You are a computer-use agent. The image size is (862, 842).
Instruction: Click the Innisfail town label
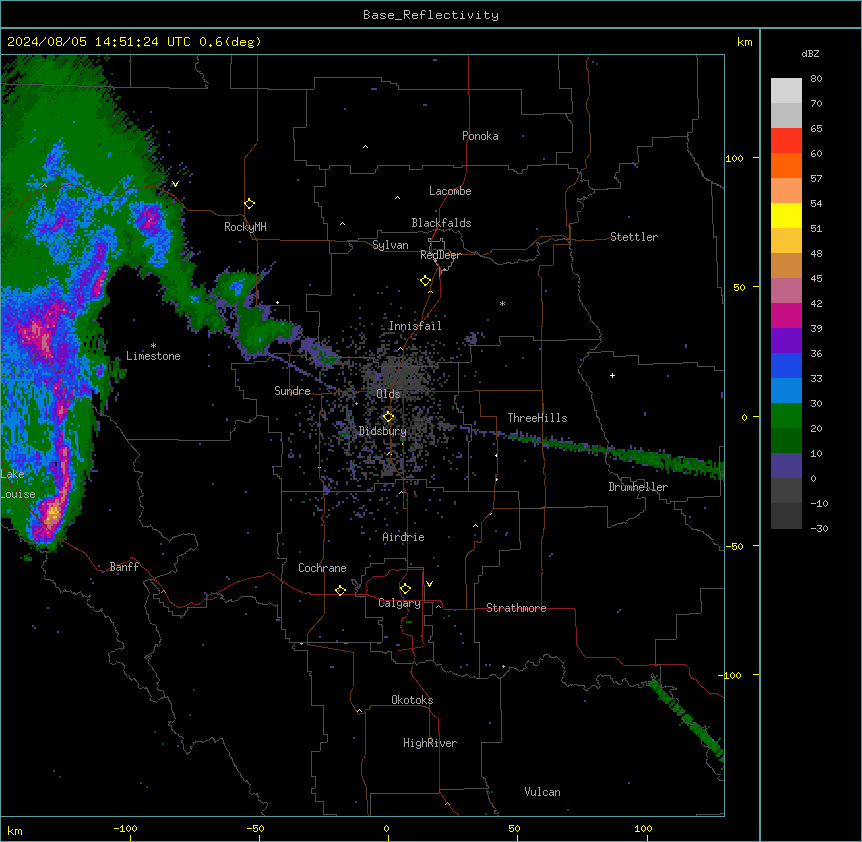pyautogui.click(x=415, y=326)
